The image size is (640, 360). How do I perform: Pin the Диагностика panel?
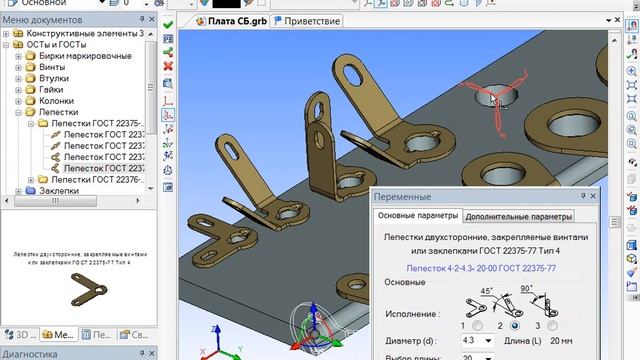pos(142,353)
